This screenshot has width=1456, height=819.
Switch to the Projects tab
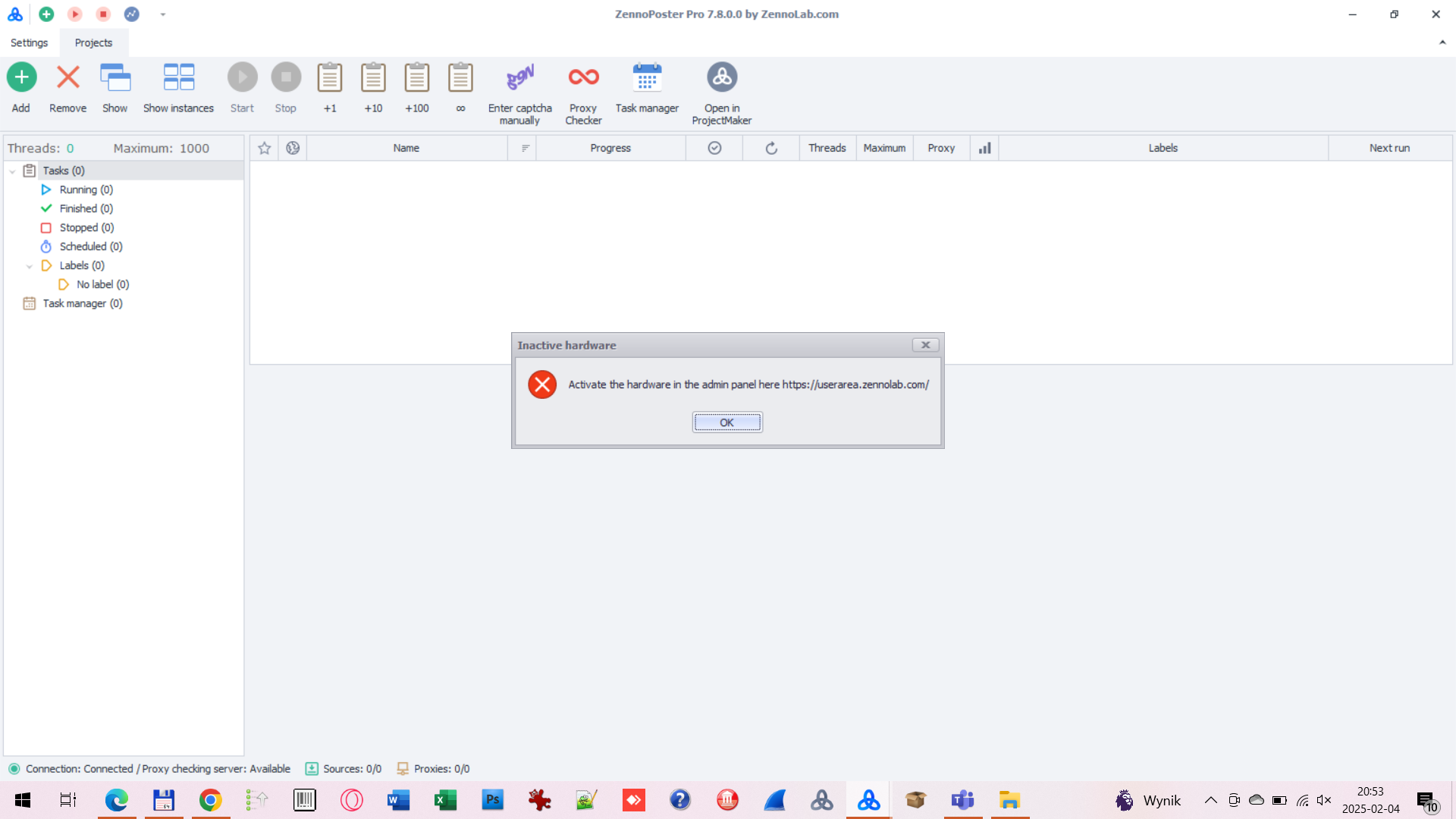(93, 42)
